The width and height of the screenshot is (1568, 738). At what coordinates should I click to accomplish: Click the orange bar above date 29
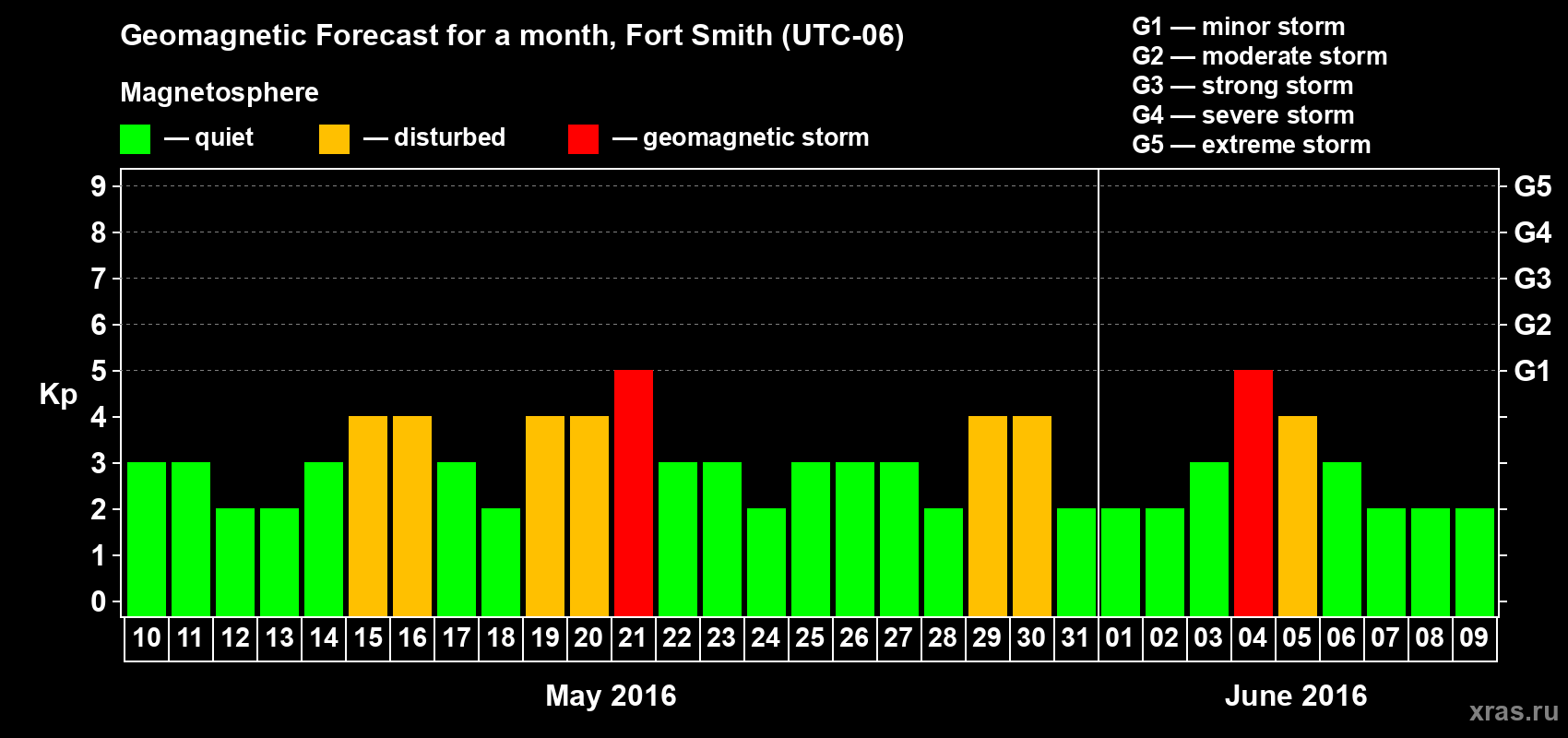click(988, 517)
